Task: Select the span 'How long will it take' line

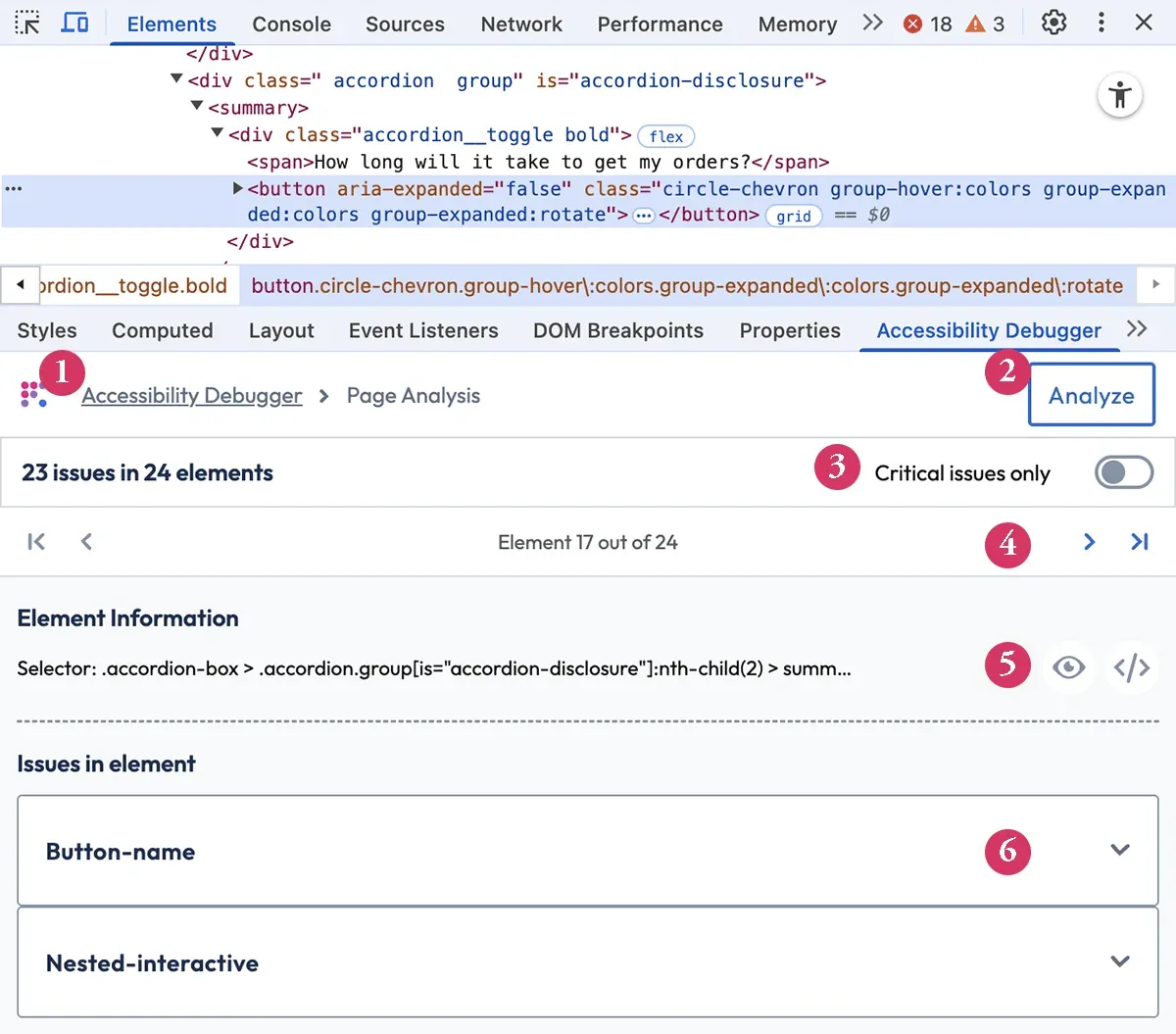Action: tap(538, 162)
